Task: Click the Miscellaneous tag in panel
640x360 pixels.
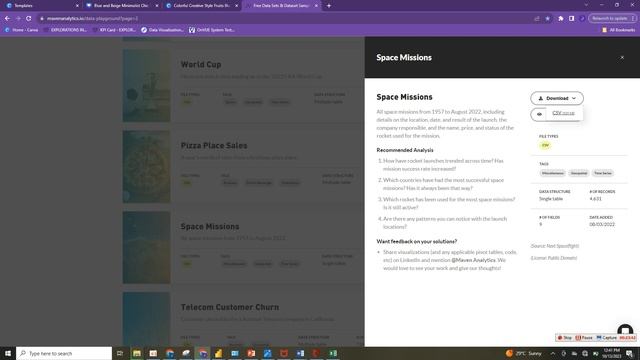Action: coord(553,173)
